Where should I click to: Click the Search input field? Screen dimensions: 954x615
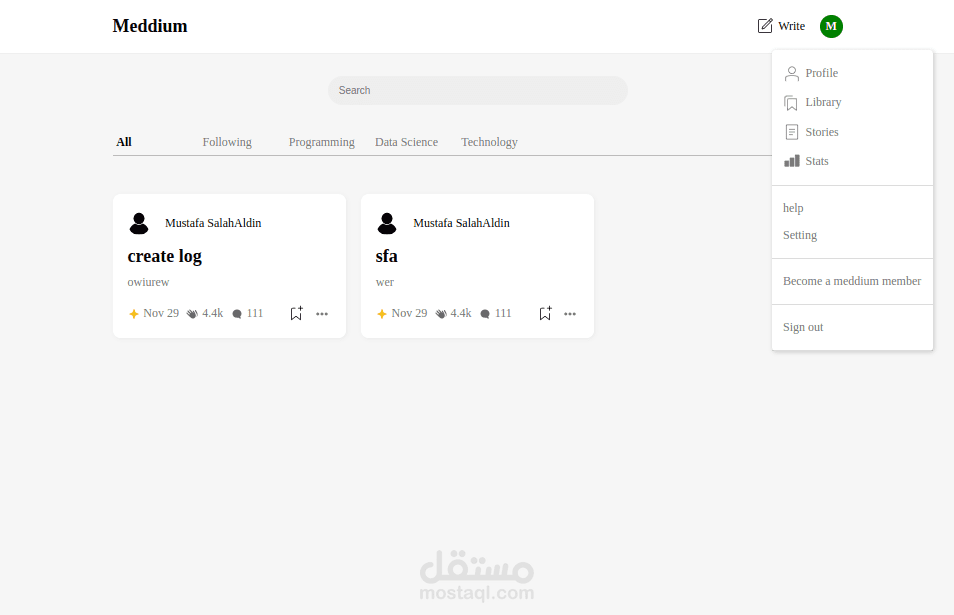pyautogui.click(x=477, y=90)
